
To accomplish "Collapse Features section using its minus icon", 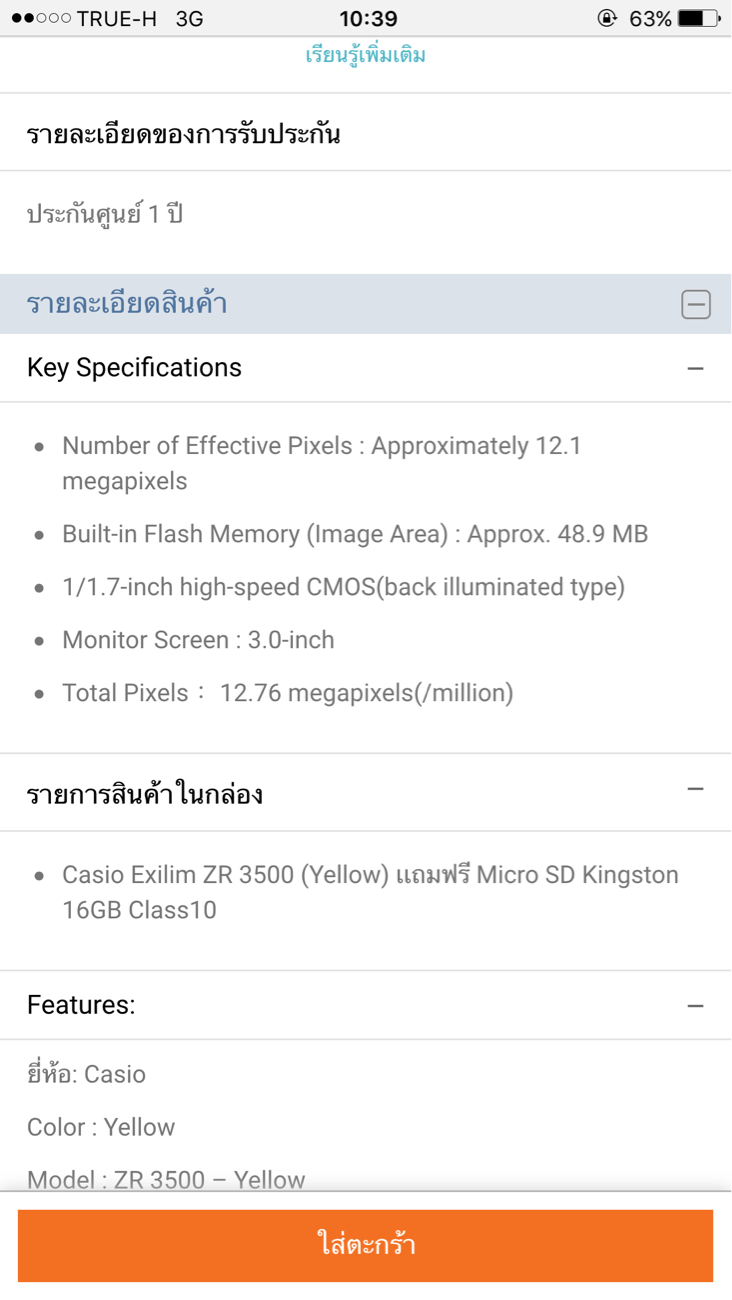I will click(x=696, y=1006).
